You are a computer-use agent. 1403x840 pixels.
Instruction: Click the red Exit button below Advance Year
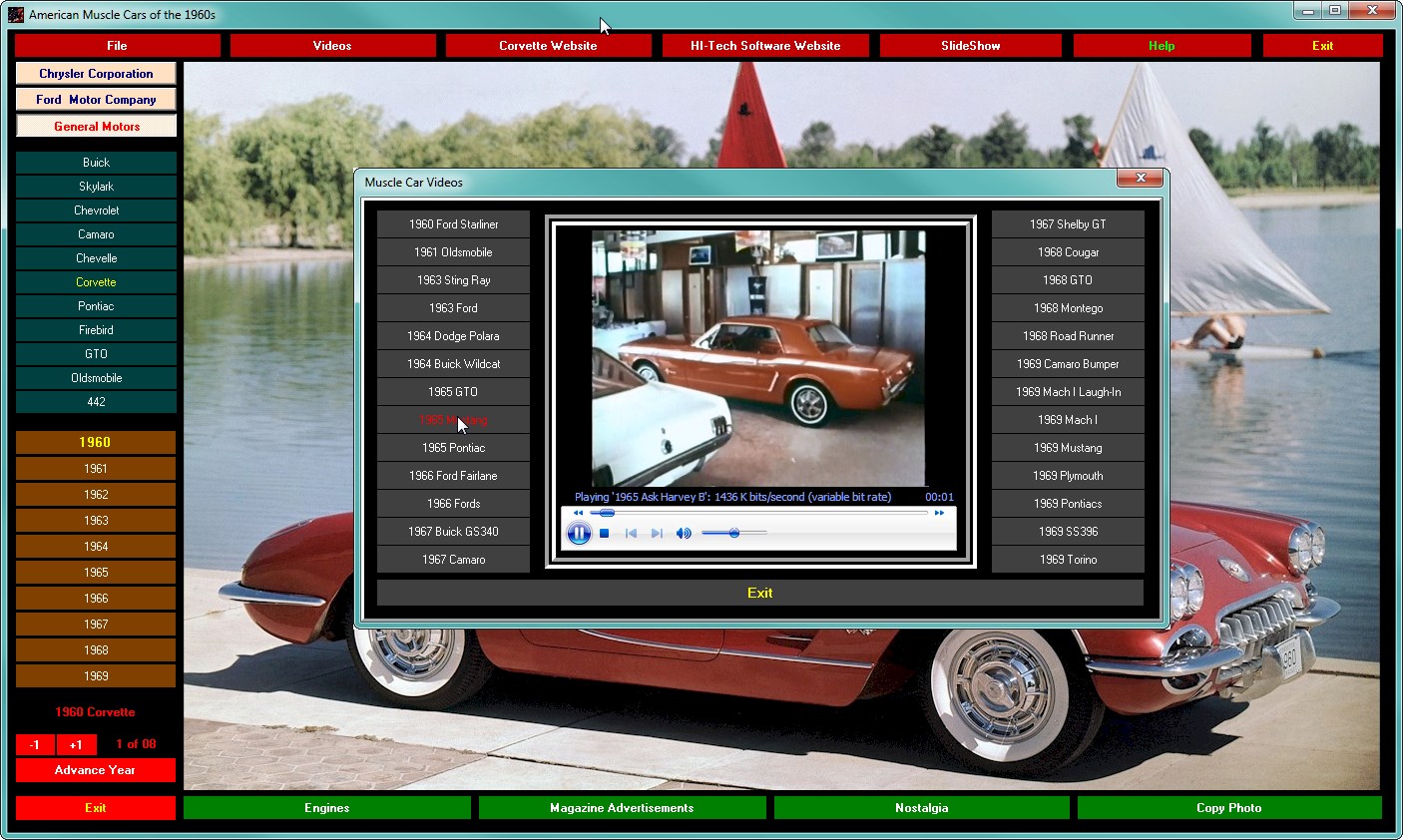click(x=96, y=808)
